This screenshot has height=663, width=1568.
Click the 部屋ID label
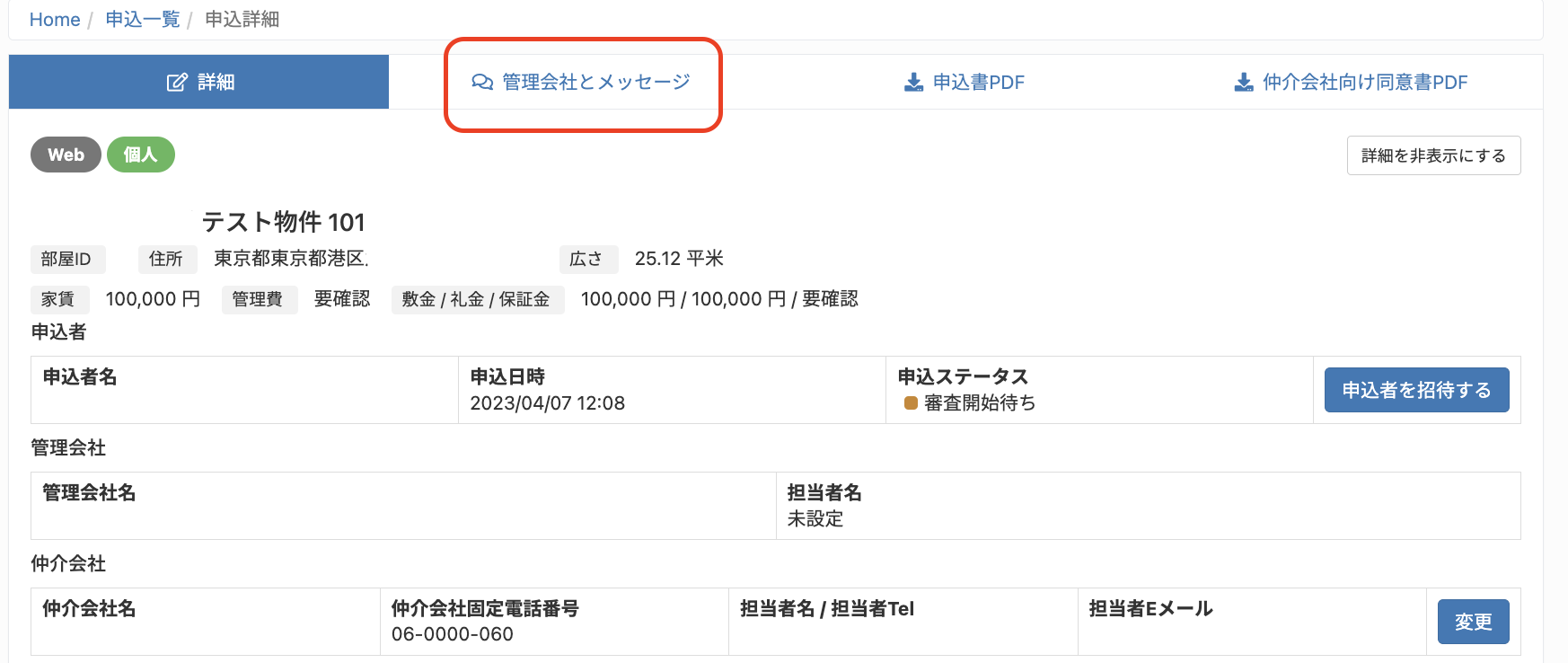66,259
